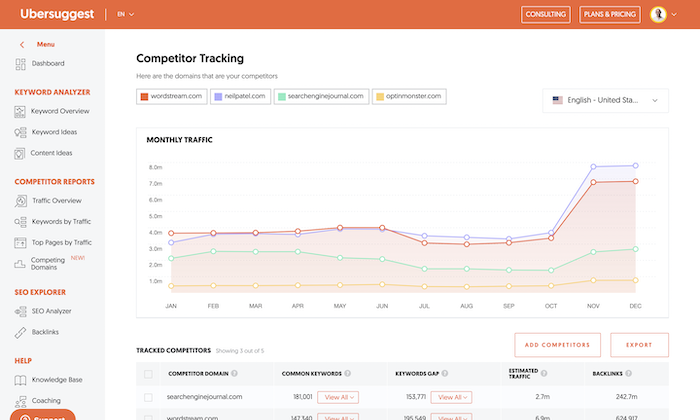Click the Top Pages by Traffic icon
Image resolution: width=700 pixels, height=420 pixels.
point(20,243)
